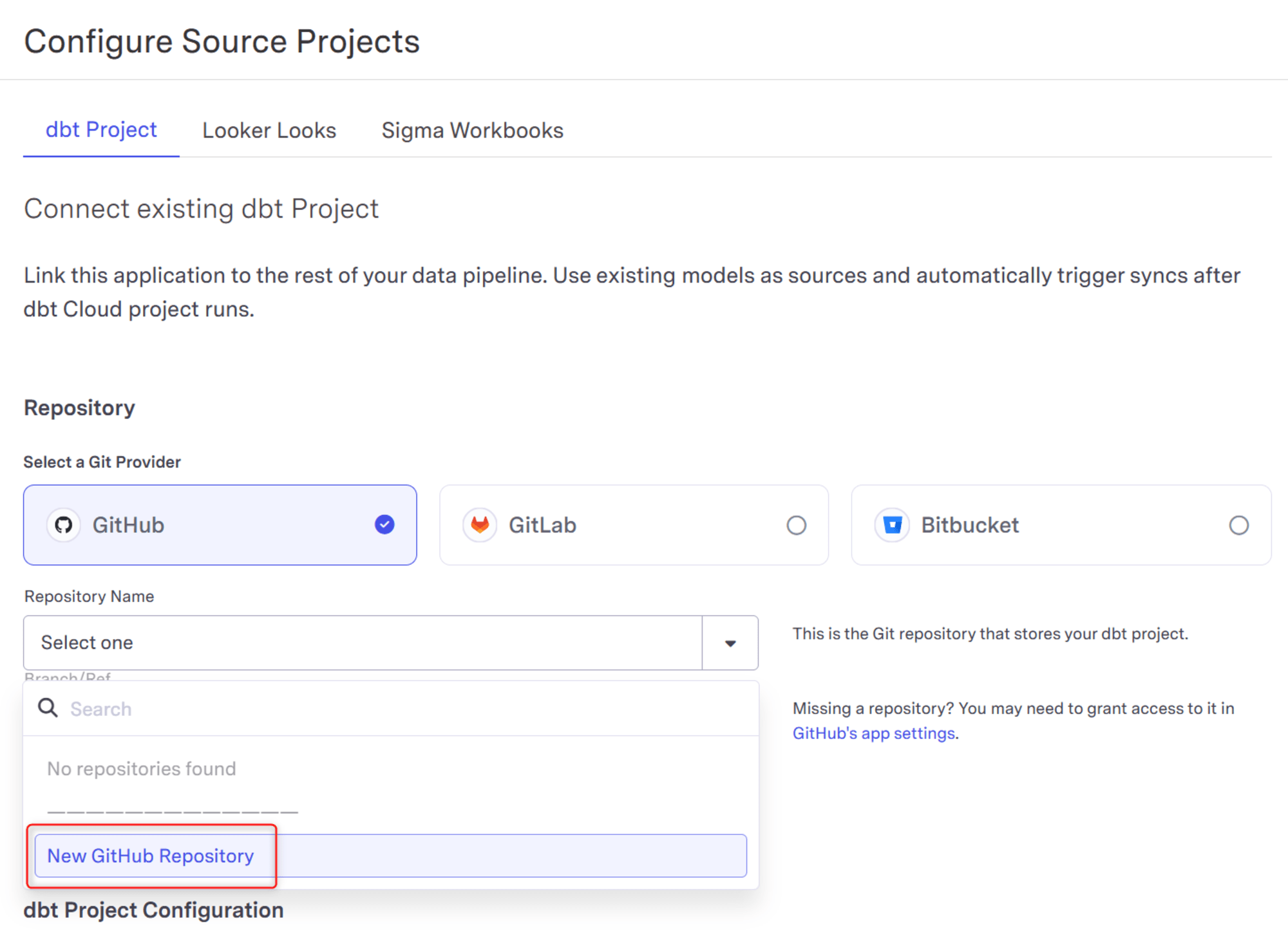Image resolution: width=1288 pixels, height=938 pixels.
Task: Select the GitLab radio button
Action: coord(797,525)
